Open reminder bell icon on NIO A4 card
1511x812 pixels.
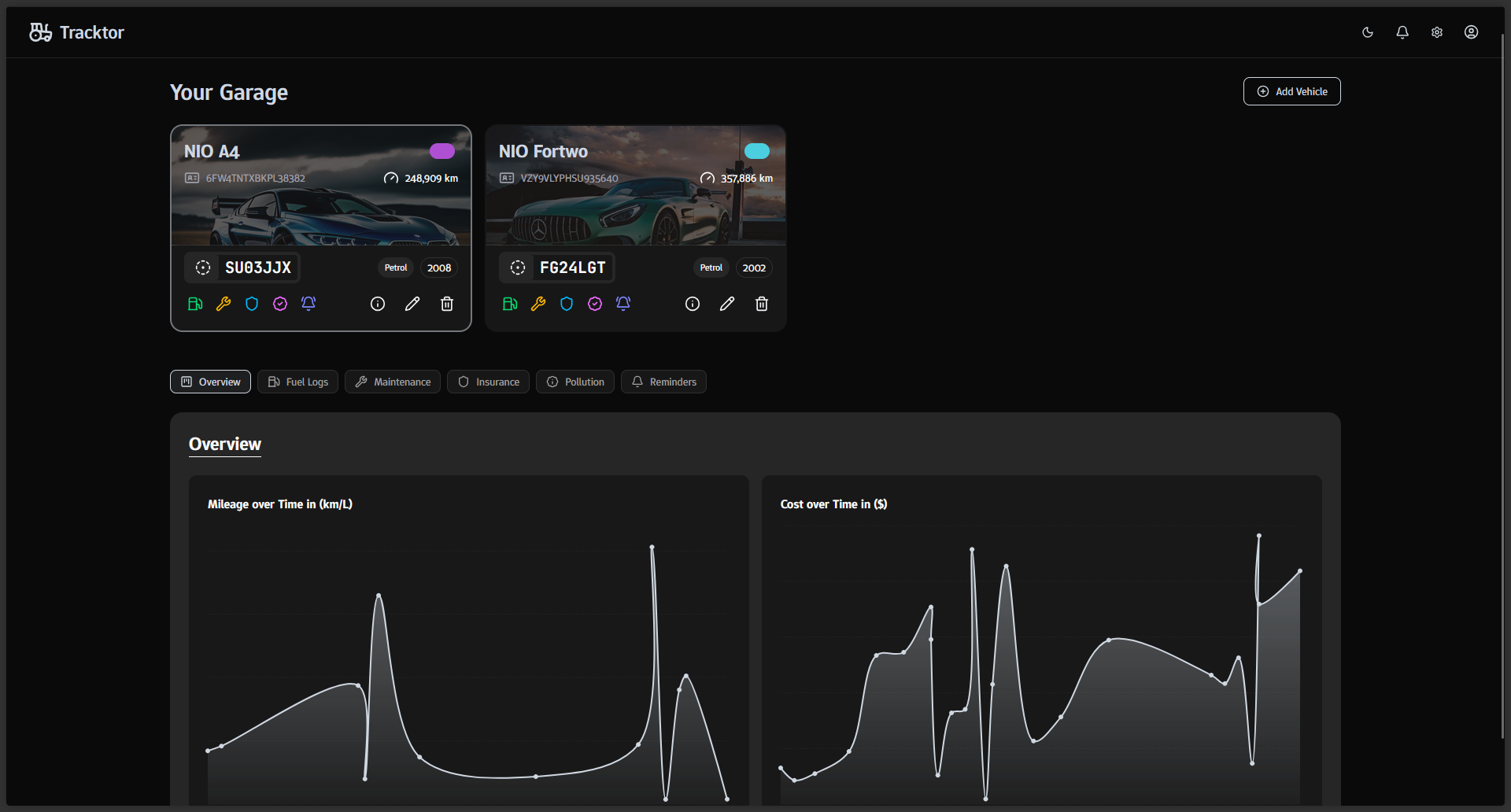(x=308, y=304)
